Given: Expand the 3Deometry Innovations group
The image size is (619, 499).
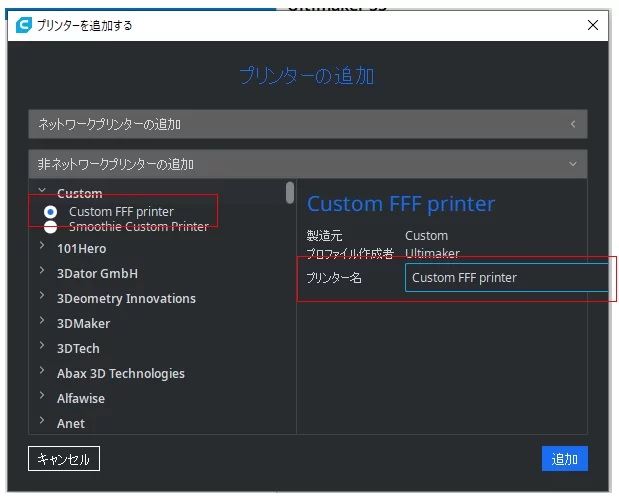Looking at the screenshot, I should point(42,295).
